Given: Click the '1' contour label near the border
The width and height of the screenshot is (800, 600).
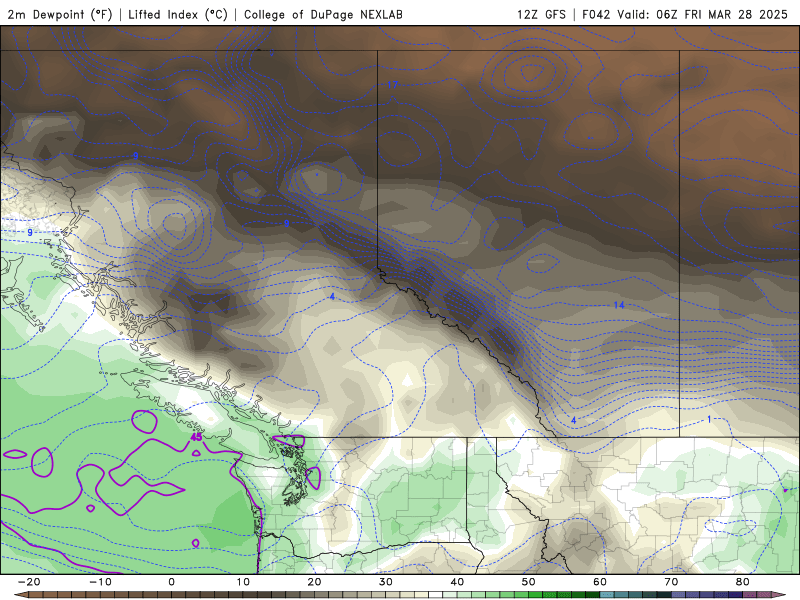Looking at the screenshot, I should 709,419.
